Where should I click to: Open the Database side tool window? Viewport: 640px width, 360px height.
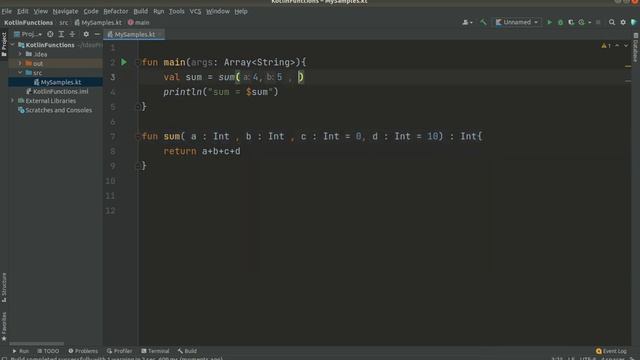coord(636,48)
